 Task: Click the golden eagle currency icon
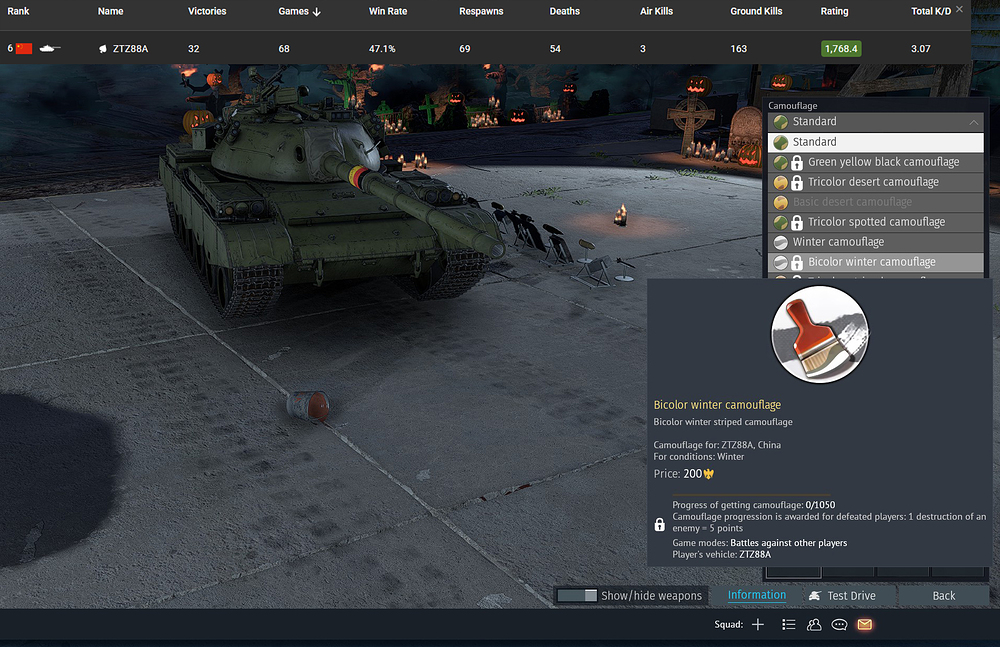[709, 474]
